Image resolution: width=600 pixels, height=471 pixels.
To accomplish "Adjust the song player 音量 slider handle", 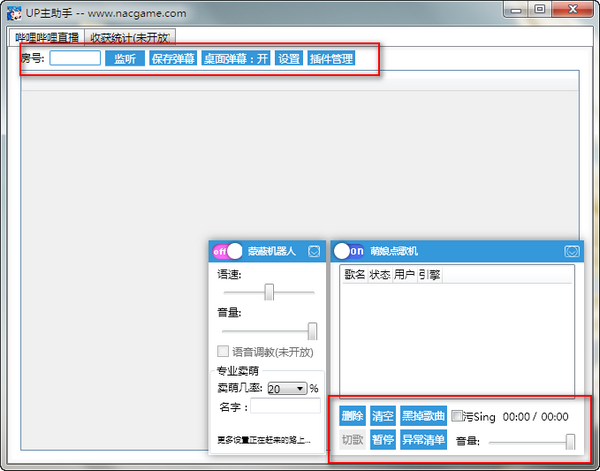I will point(570,442).
